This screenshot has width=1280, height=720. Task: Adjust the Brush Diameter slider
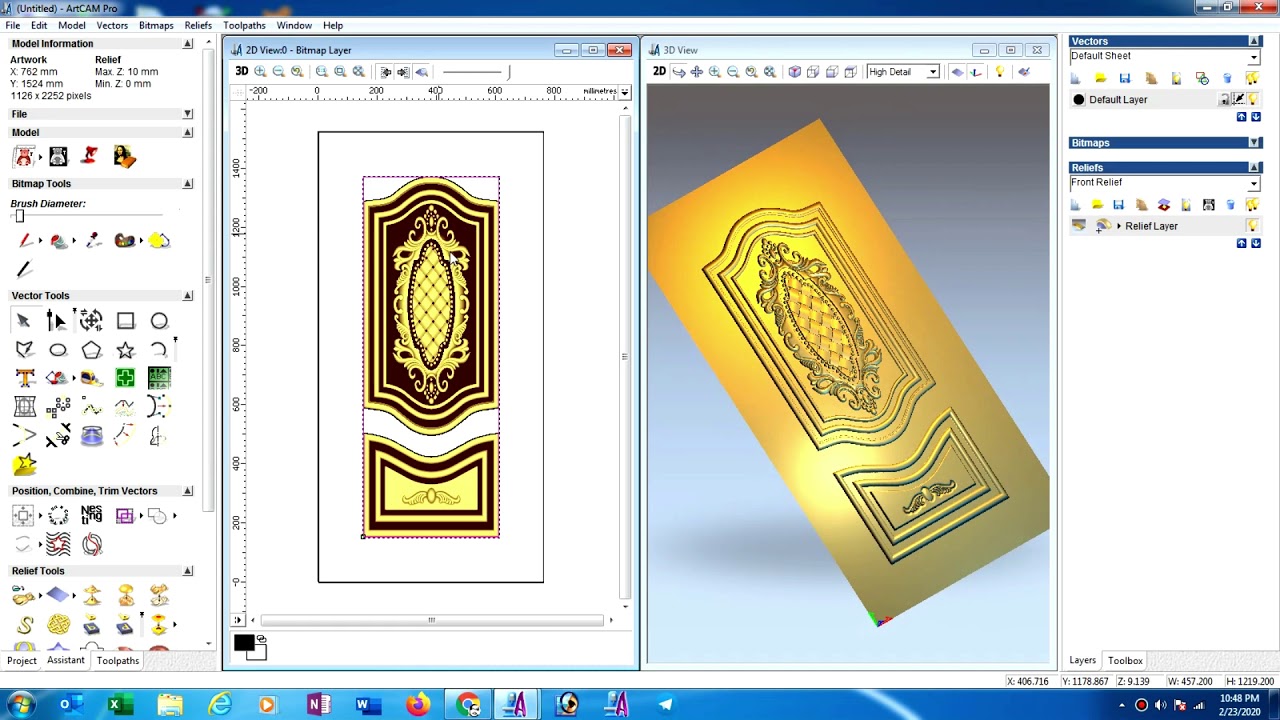tap(19, 216)
